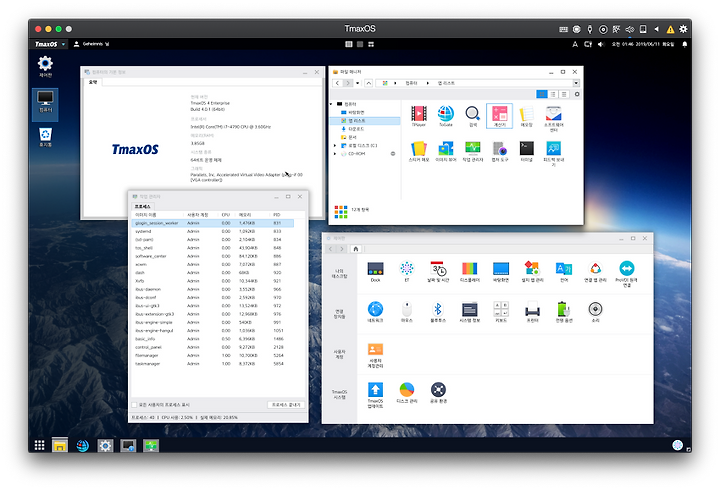Open the Recycle Bin desktop icon
Viewport: 720px width, 490px height.
pyautogui.click(x=45, y=137)
